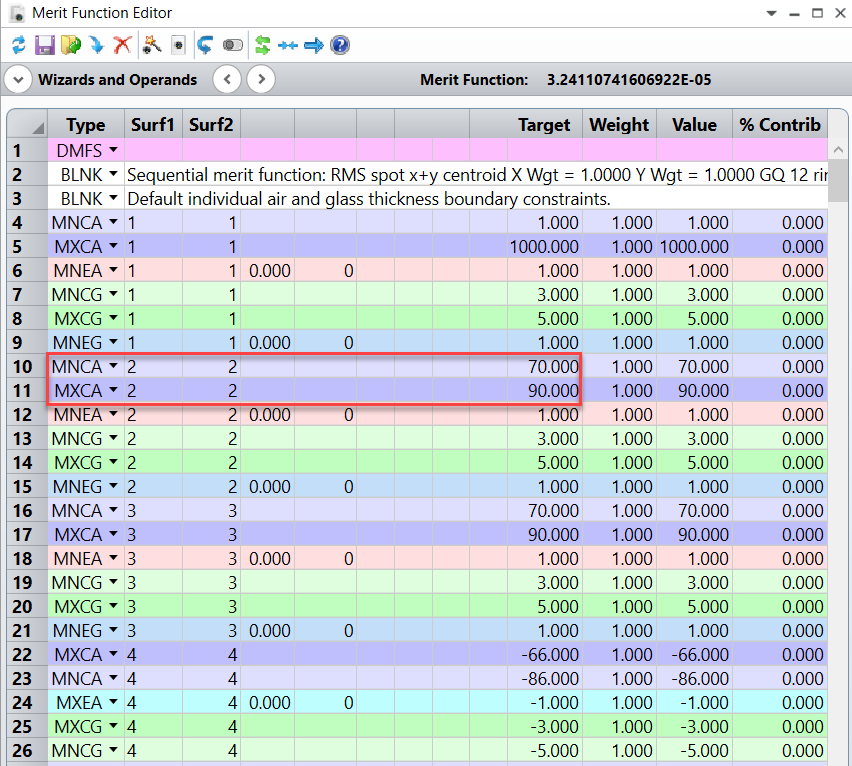
Task: Click the blue curved reset arrow icon
Action: pyautogui.click(x=205, y=45)
